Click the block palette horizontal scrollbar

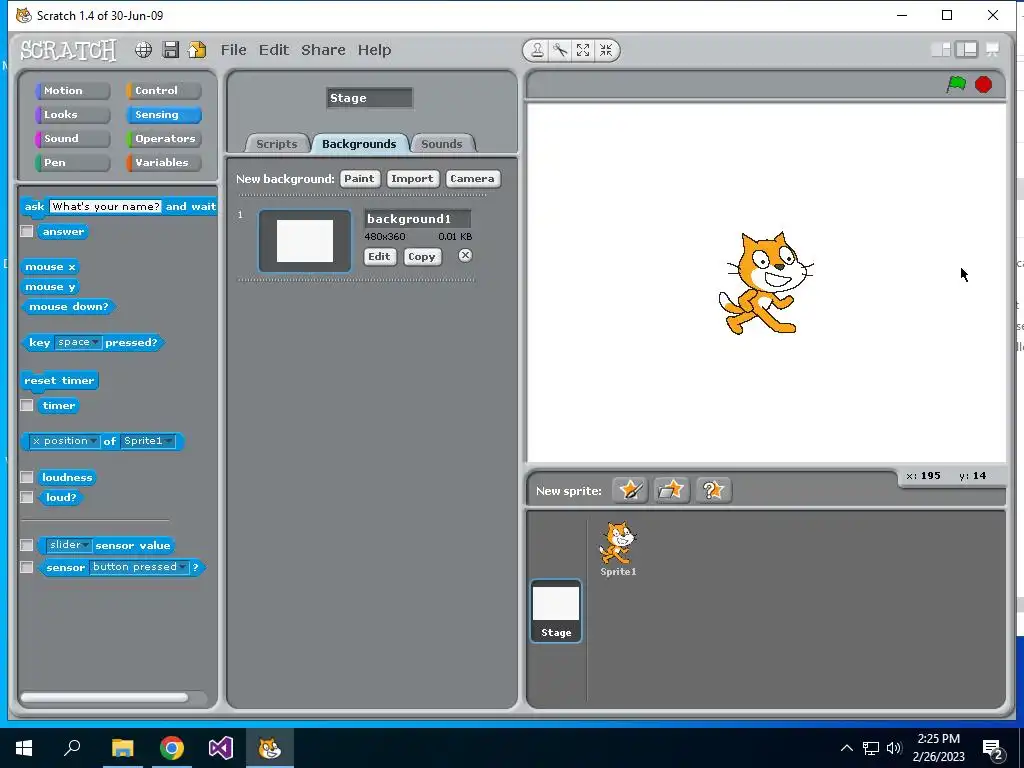pyautogui.click(x=104, y=697)
